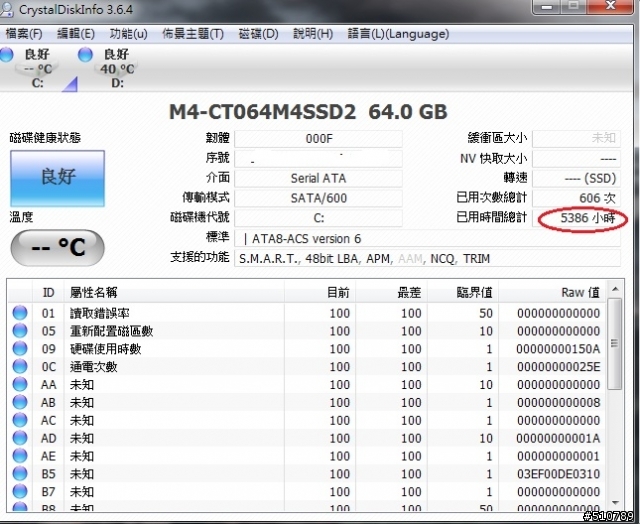The width and height of the screenshot is (640, 524).
Task: Click the scroll down arrow of attribute list
Action: coord(615,503)
